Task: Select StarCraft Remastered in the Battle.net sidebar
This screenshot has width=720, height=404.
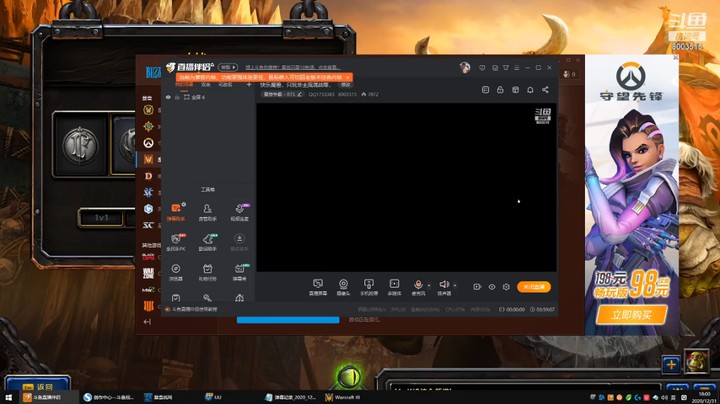Action: pyautogui.click(x=148, y=225)
